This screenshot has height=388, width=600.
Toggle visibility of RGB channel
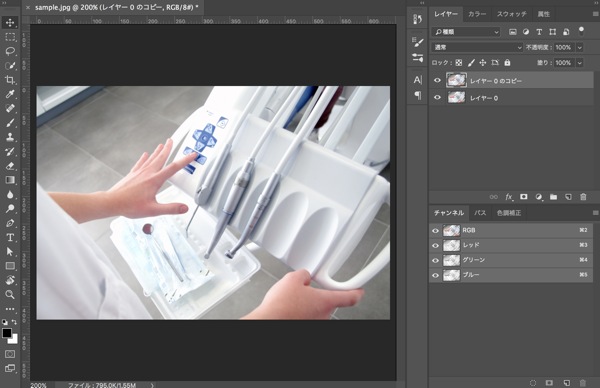tap(435, 231)
